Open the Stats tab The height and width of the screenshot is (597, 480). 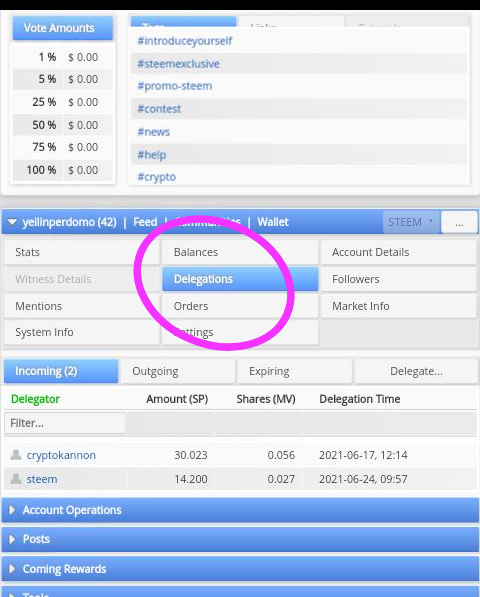81,252
